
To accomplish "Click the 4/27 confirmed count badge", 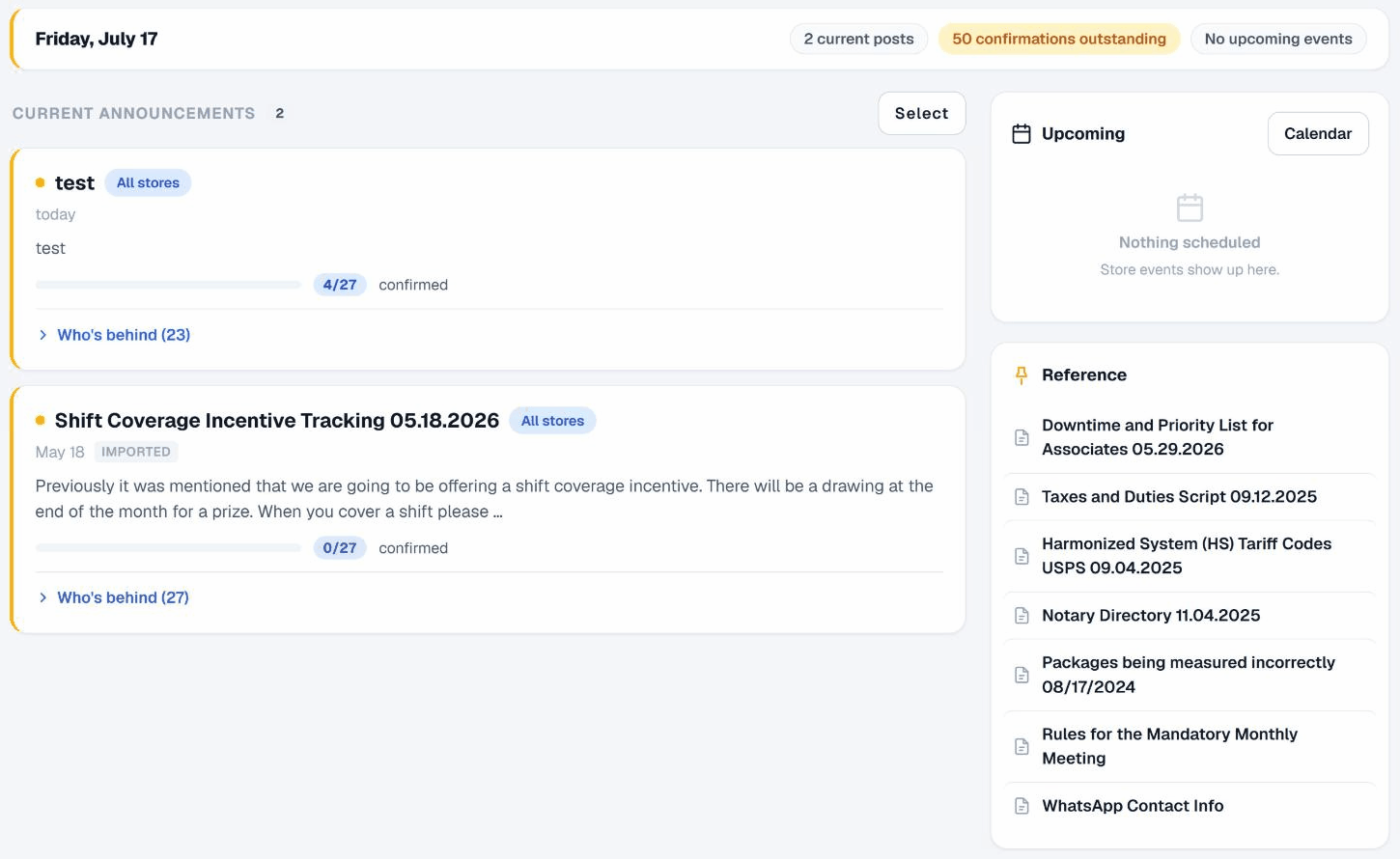I will (x=340, y=285).
